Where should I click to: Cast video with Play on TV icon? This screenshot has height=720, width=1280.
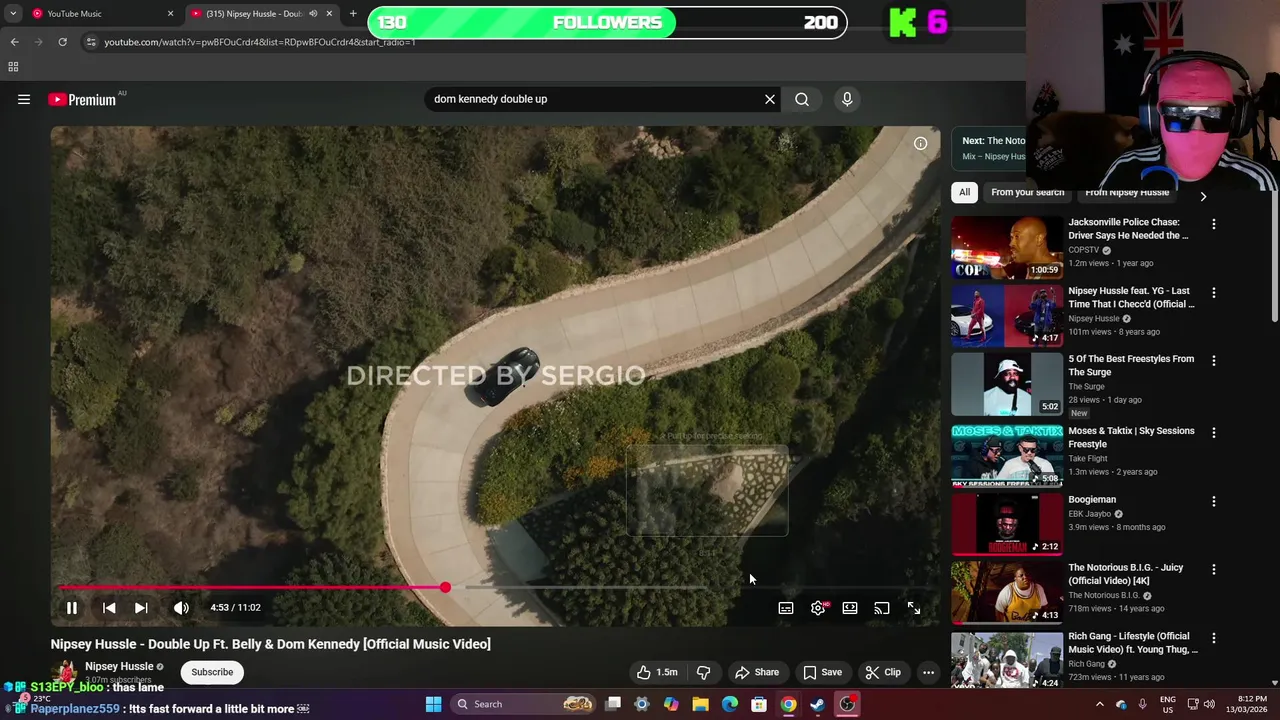(x=882, y=608)
